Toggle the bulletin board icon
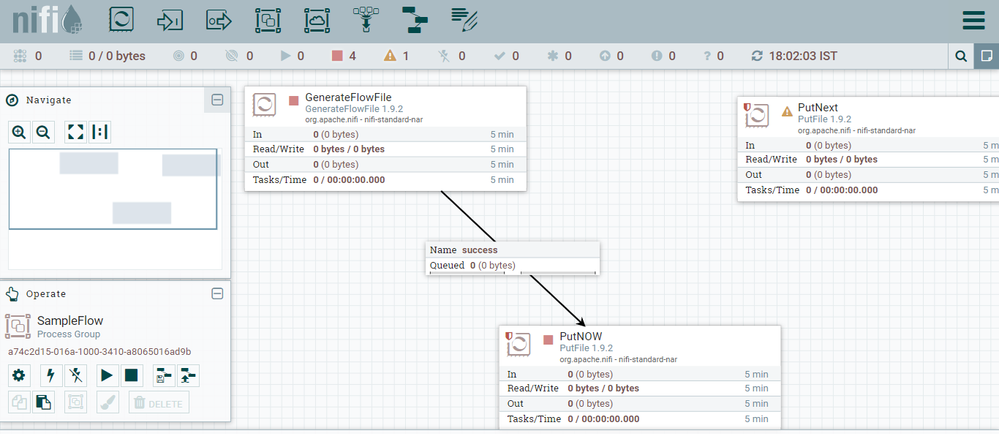 point(986,56)
